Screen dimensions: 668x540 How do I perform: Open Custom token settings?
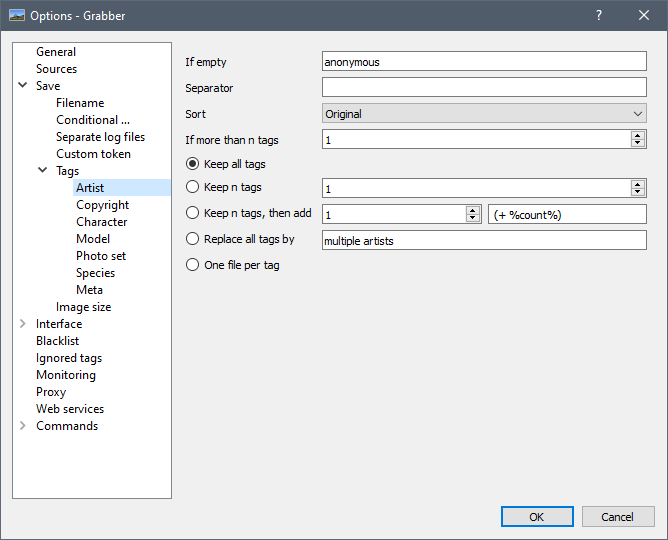(93, 154)
